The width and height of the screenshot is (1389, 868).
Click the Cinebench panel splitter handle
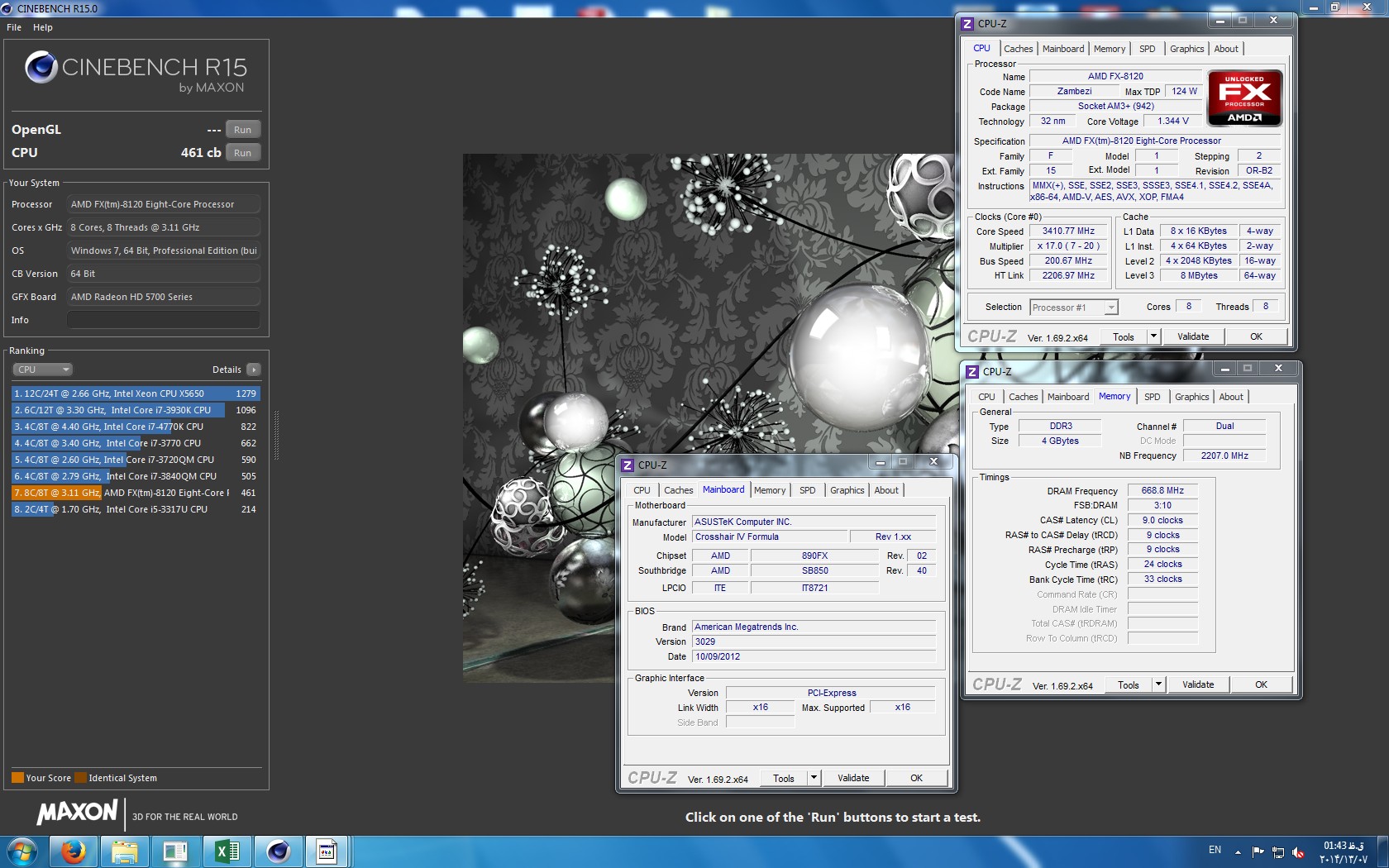tap(276, 436)
